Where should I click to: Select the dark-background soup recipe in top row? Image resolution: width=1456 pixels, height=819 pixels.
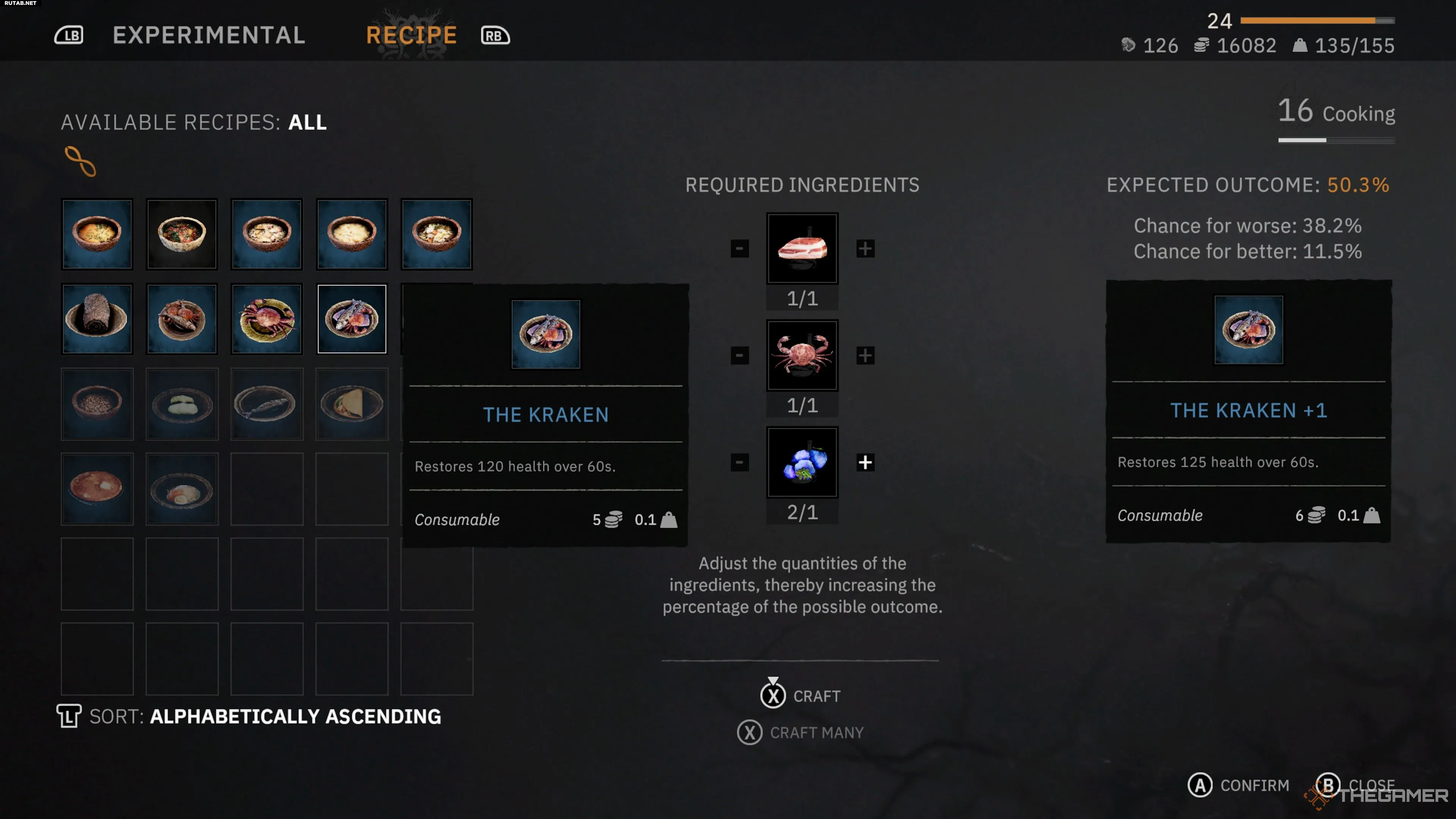(182, 234)
